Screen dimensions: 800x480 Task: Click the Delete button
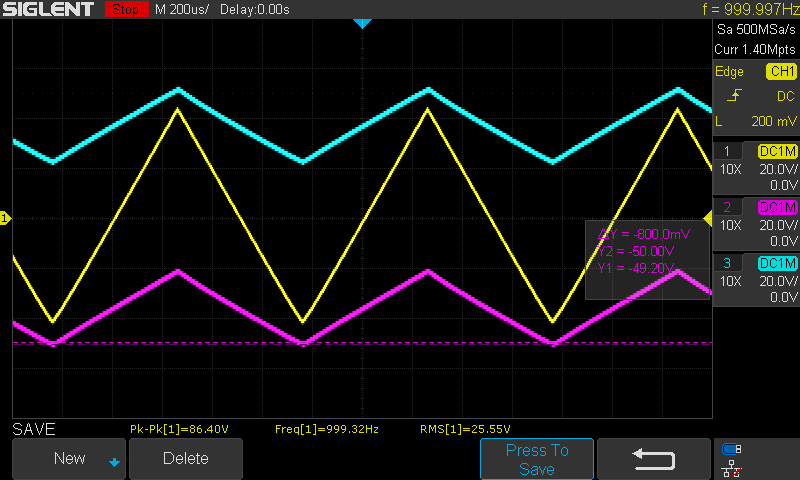pyautogui.click(x=186, y=459)
